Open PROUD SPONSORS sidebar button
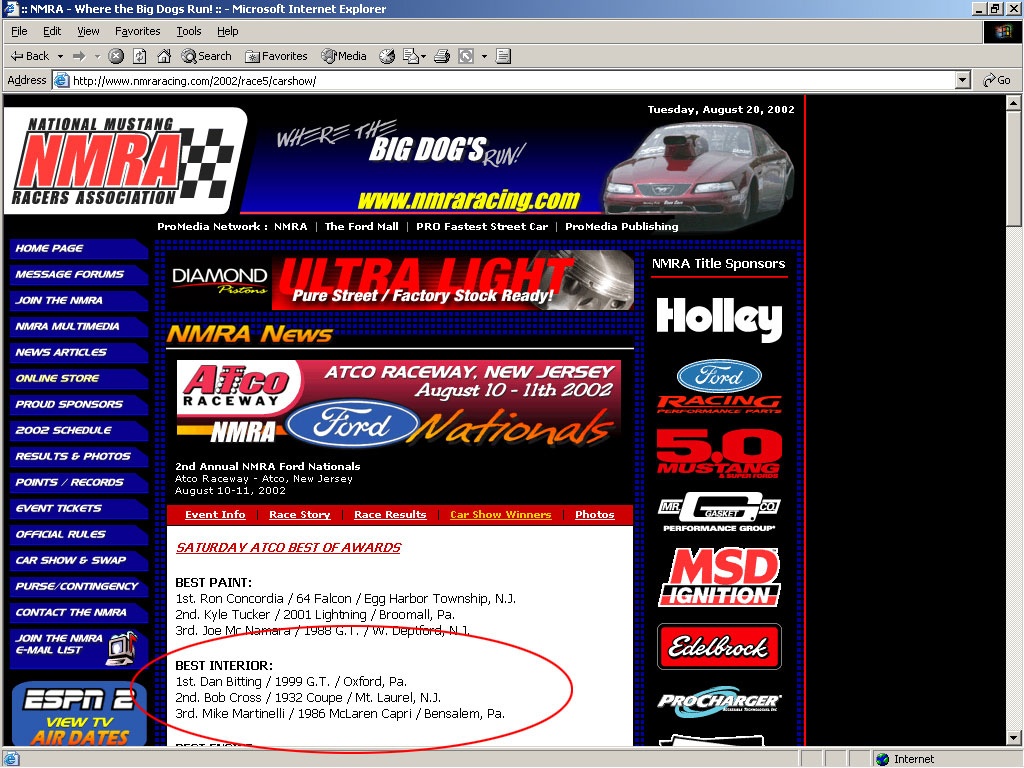 coord(79,405)
